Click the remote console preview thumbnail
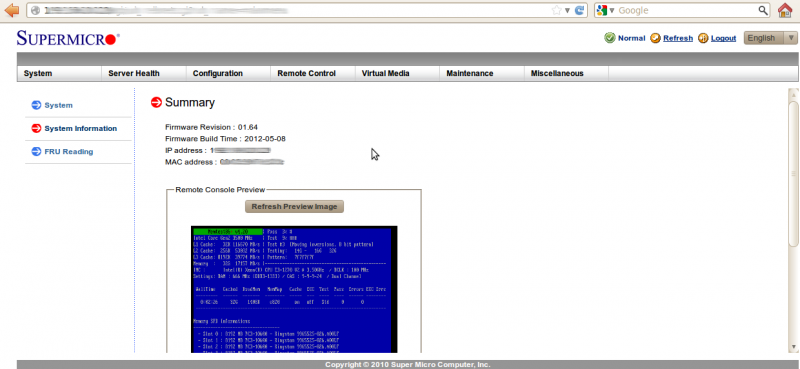This screenshot has width=800, height=369. [x=294, y=289]
